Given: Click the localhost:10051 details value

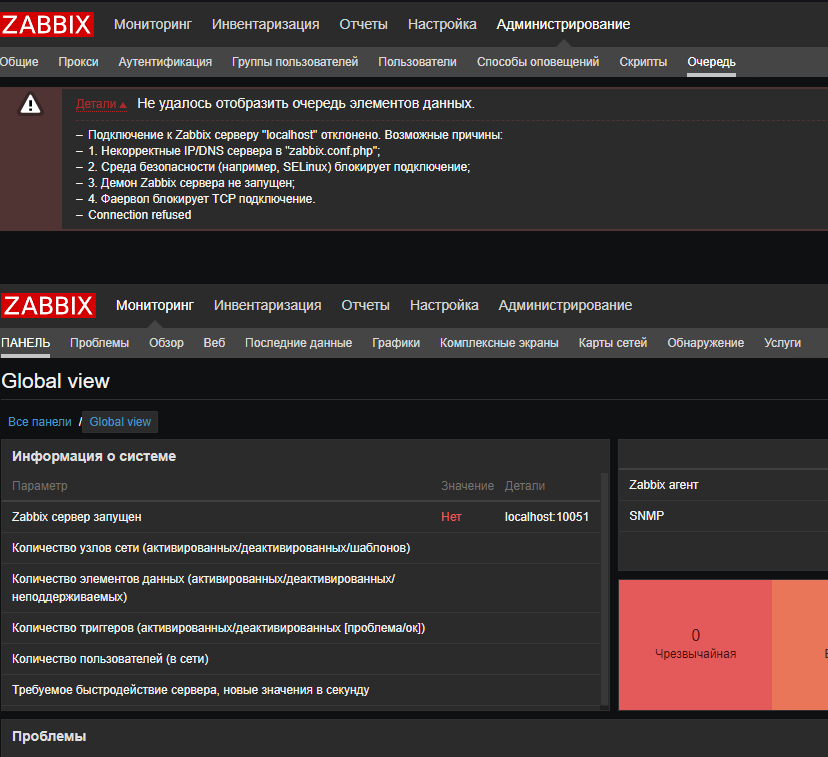Looking at the screenshot, I should 547,517.
